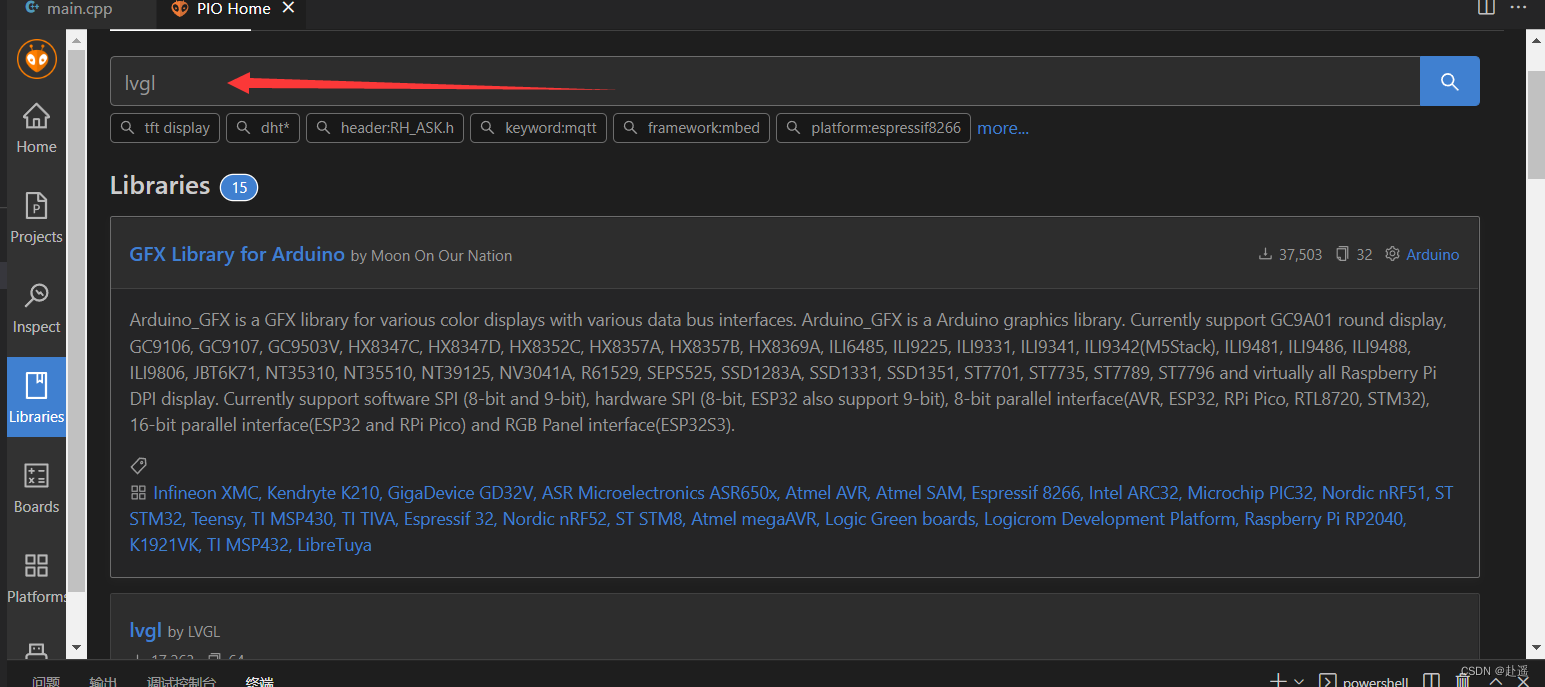Switch to the main.cpp editor tab
This screenshot has height=687, width=1545.
tap(68, 9)
